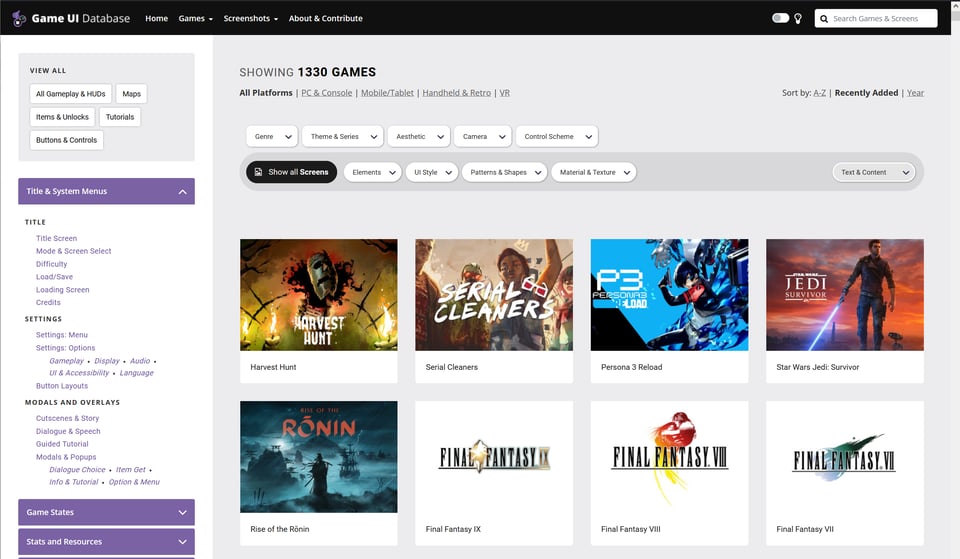
Task: Click the screens icon in Show all Screens
Action: tap(257, 172)
